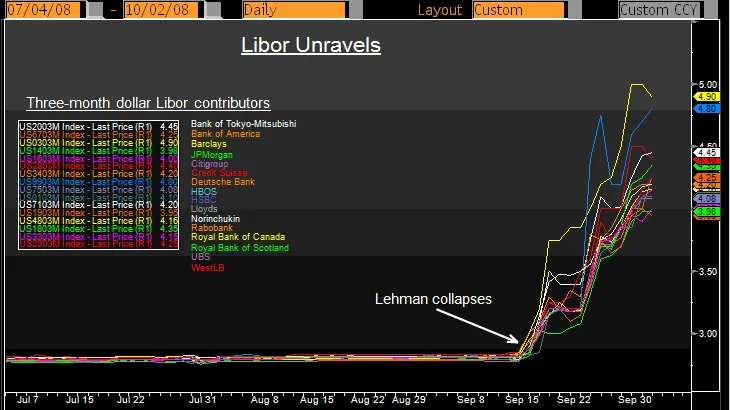This screenshot has width=730, height=410.
Task: Click the Aug 15 date axis label
Action: coord(317,400)
